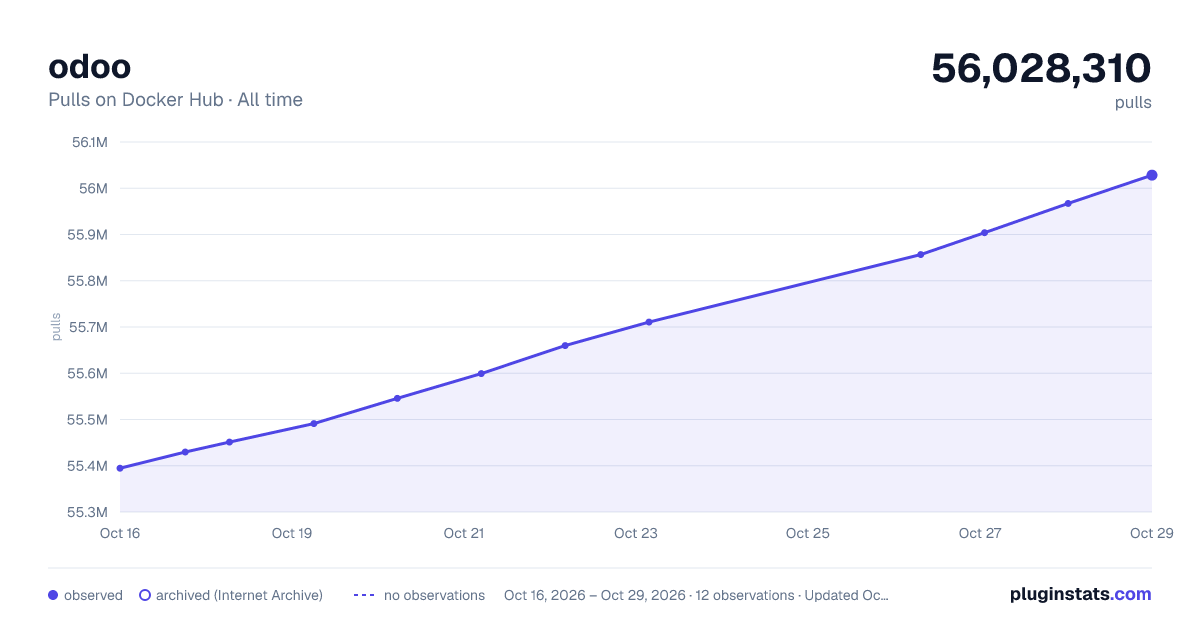Click the 55.5M y-axis label
This screenshot has width=1200, height=630.
[x=87, y=420]
